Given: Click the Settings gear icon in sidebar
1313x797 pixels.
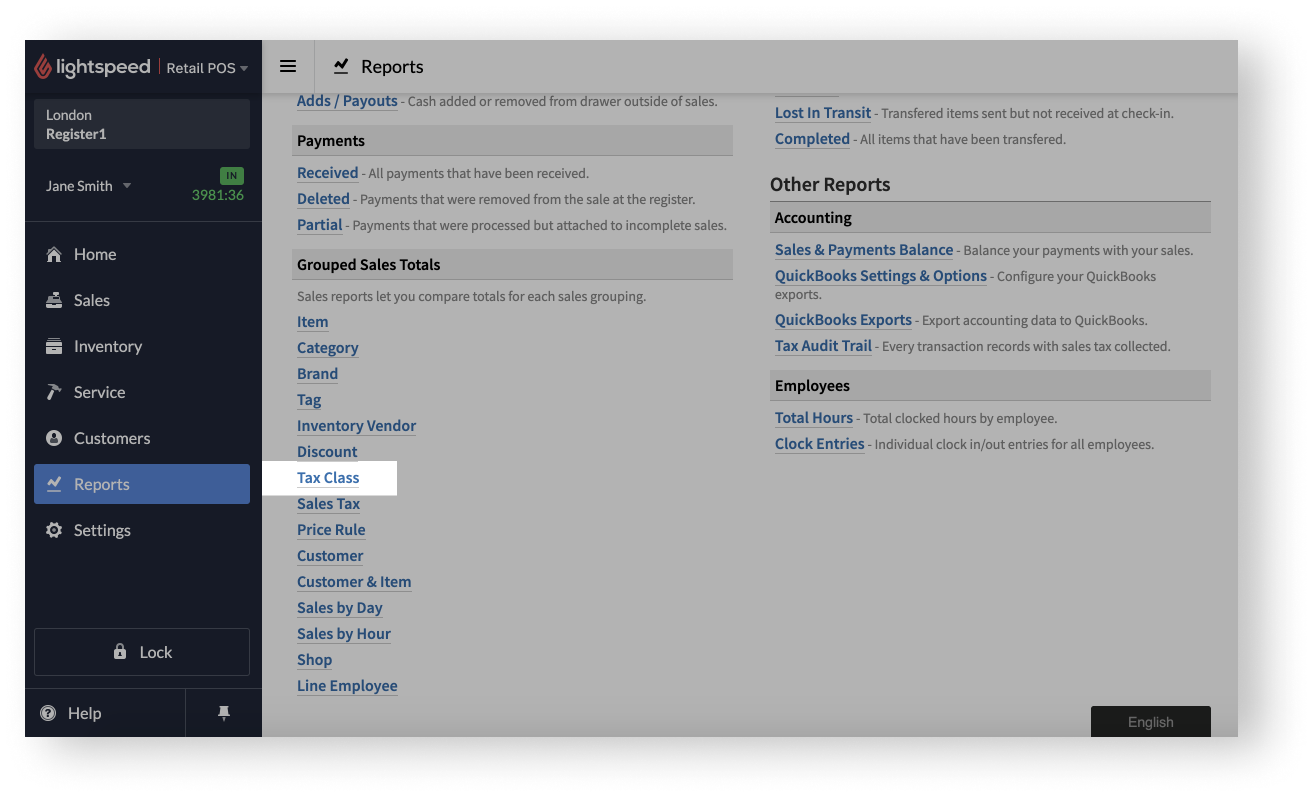Looking at the screenshot, I should 54,530.
